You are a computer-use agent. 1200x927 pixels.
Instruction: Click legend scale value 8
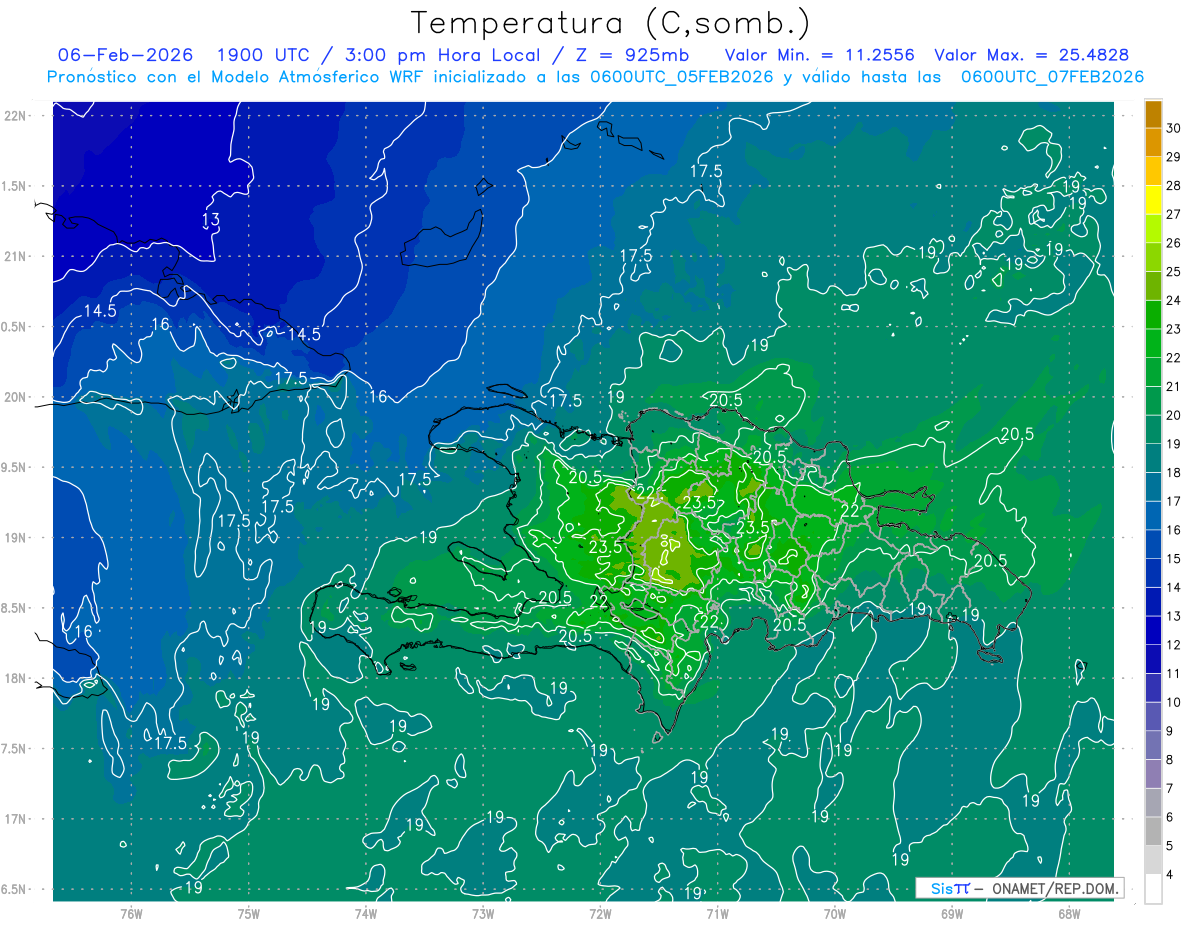point(1170,760)
